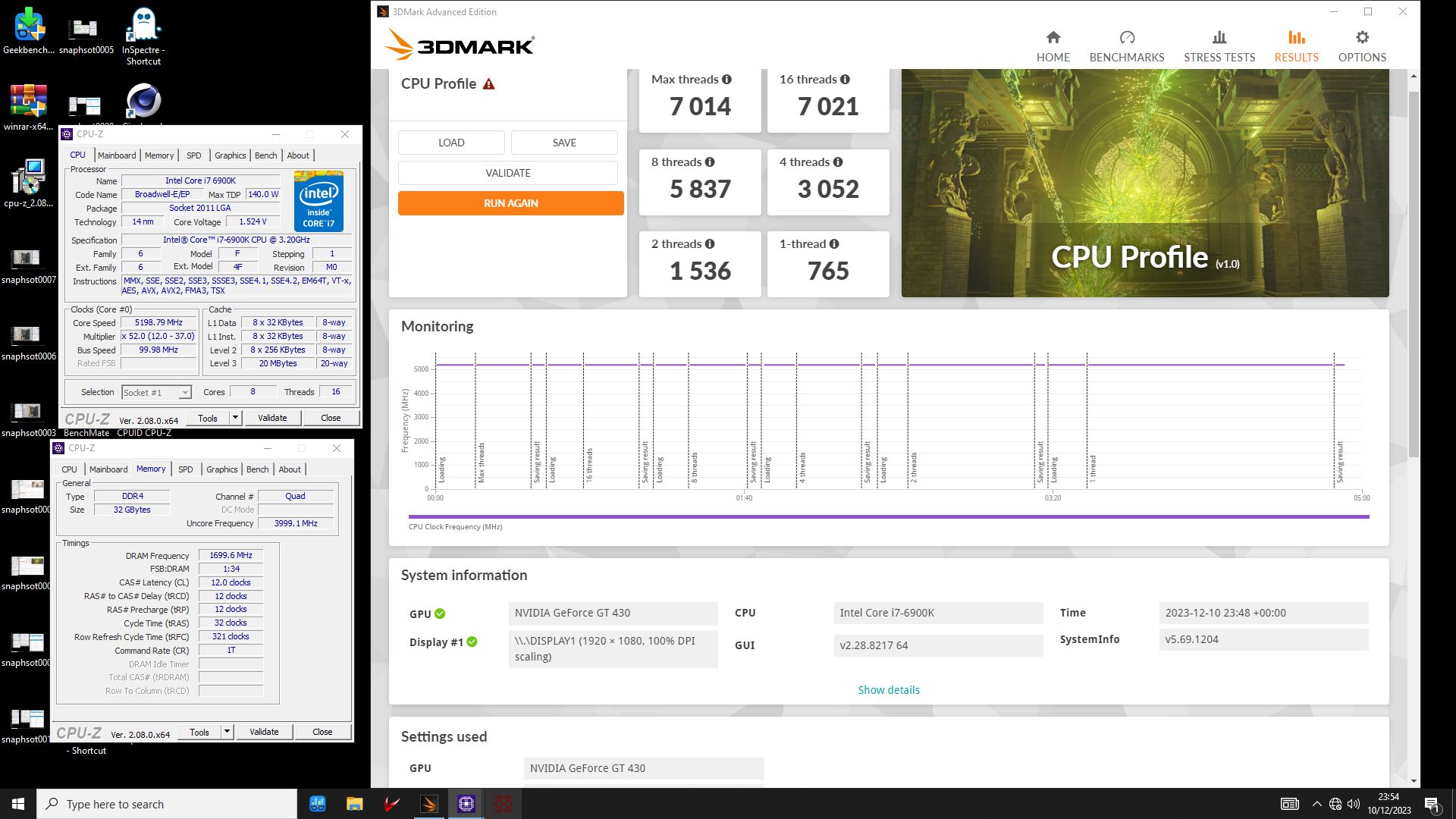
Task: Click the scroll down arrow in 3DMark
Action: 1414,781
